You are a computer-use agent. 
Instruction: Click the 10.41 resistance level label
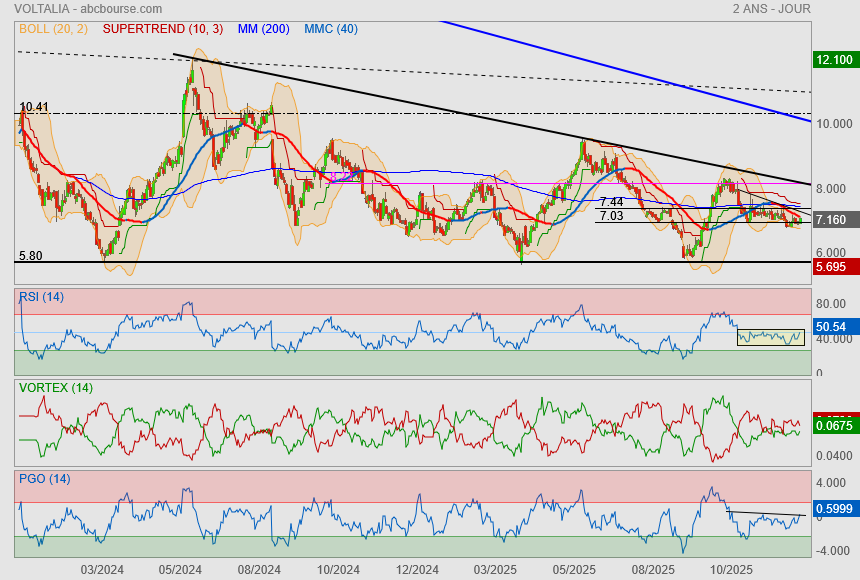click(34, 106)
